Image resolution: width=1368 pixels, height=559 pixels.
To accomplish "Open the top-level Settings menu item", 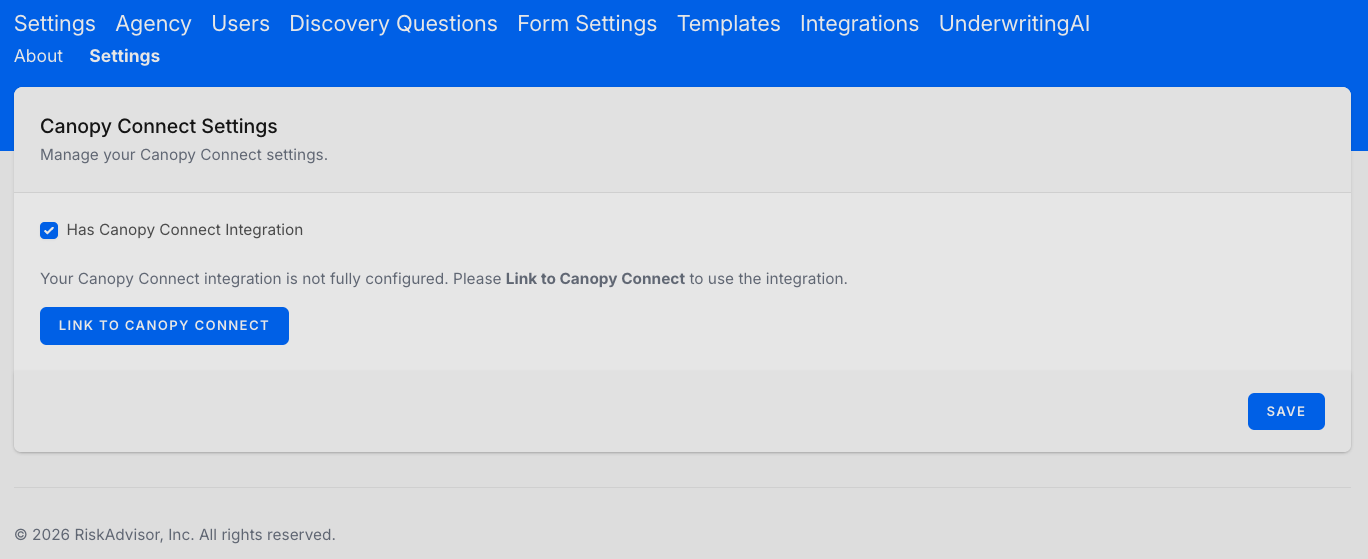I will click(55, 24).
